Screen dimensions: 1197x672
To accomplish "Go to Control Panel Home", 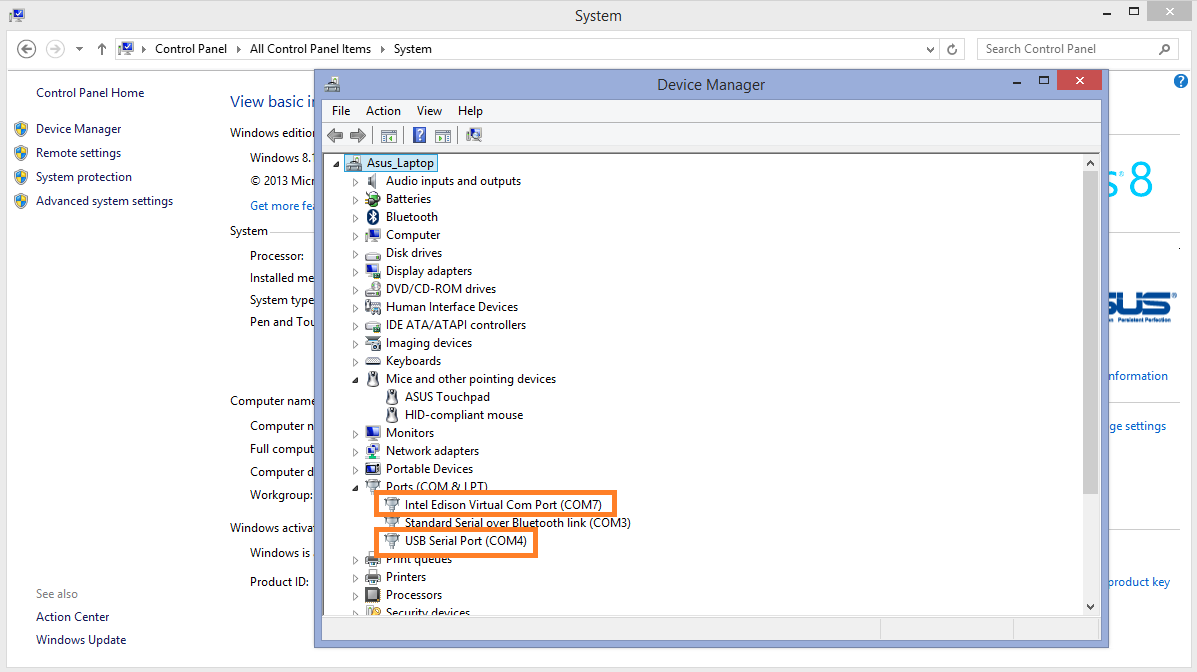I will pyautogui.click(x=90, y=92).
